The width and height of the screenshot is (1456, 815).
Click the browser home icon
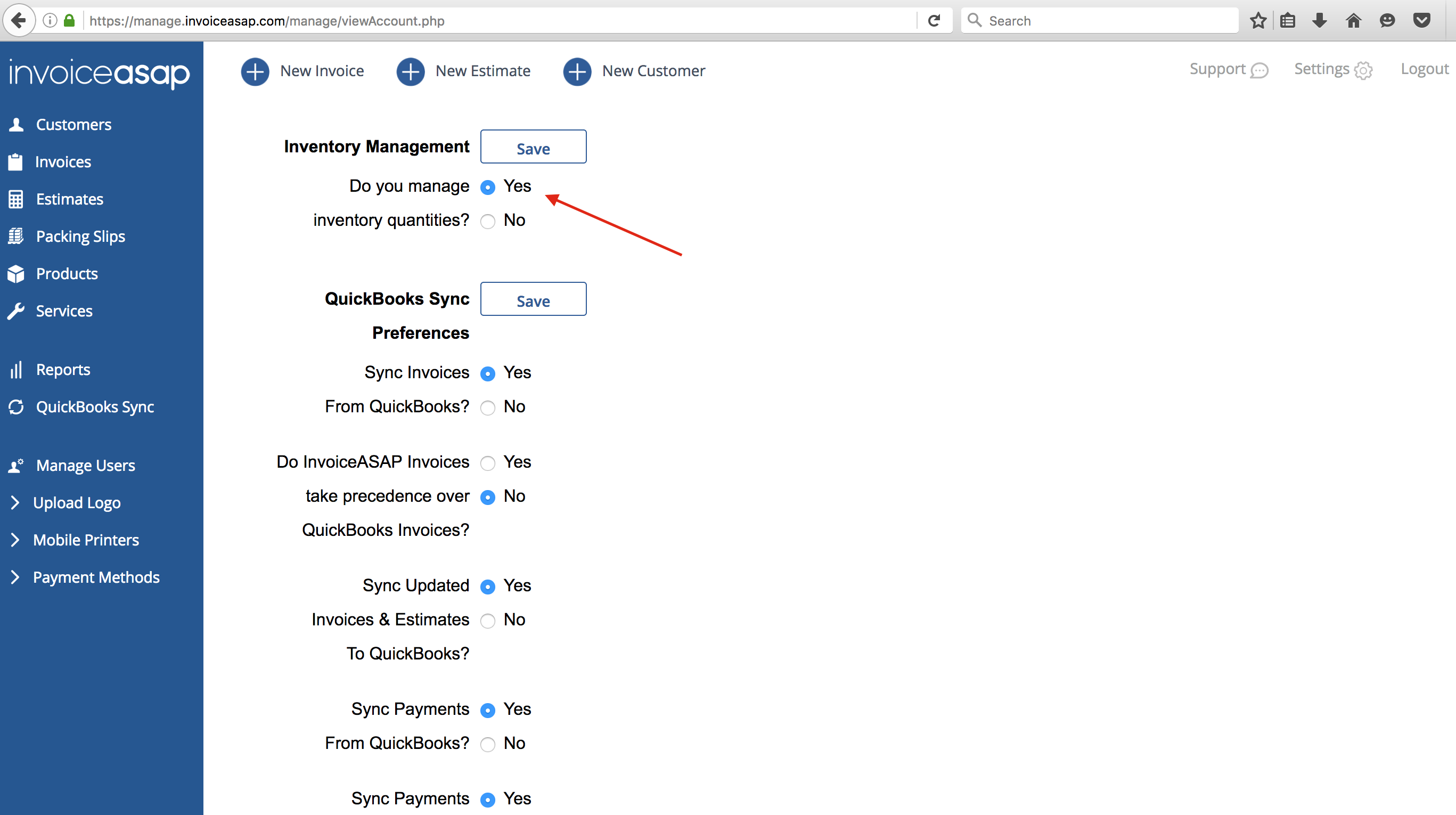(x=1353, y=21)
